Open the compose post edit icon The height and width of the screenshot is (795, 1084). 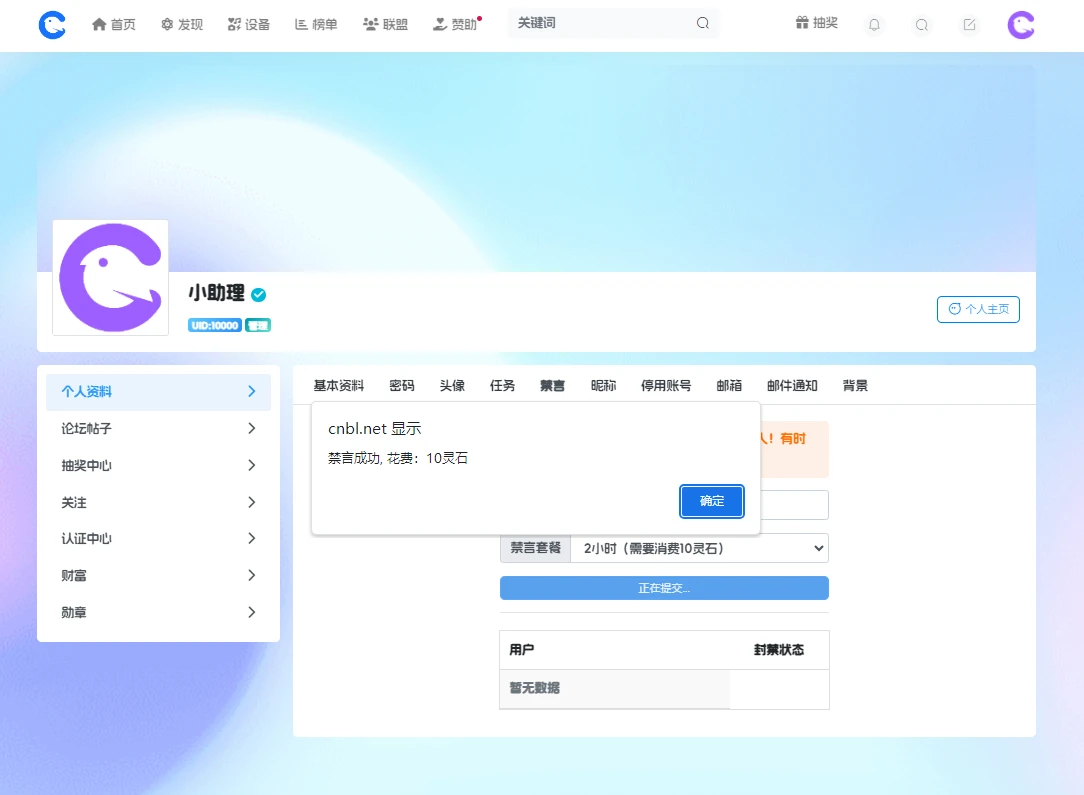pyautogui.click(x=968, y=25)
